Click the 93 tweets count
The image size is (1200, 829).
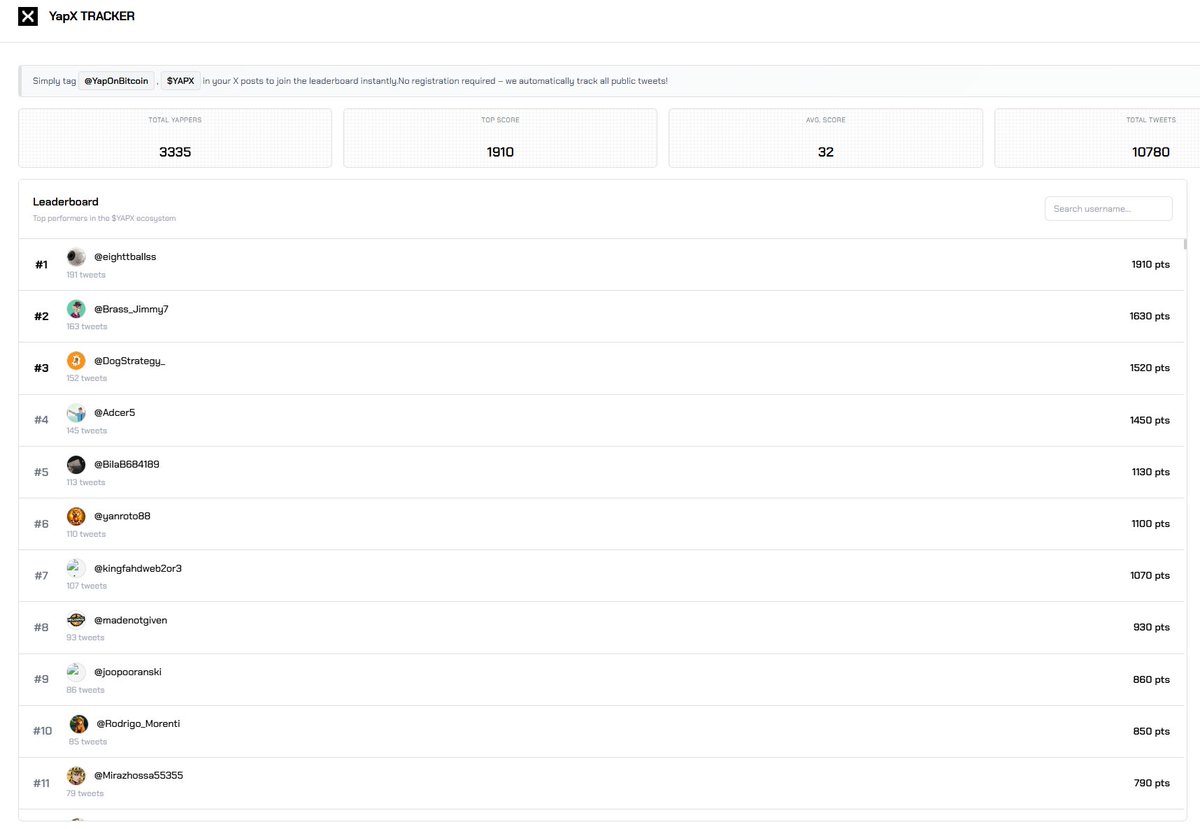point(85,638)
